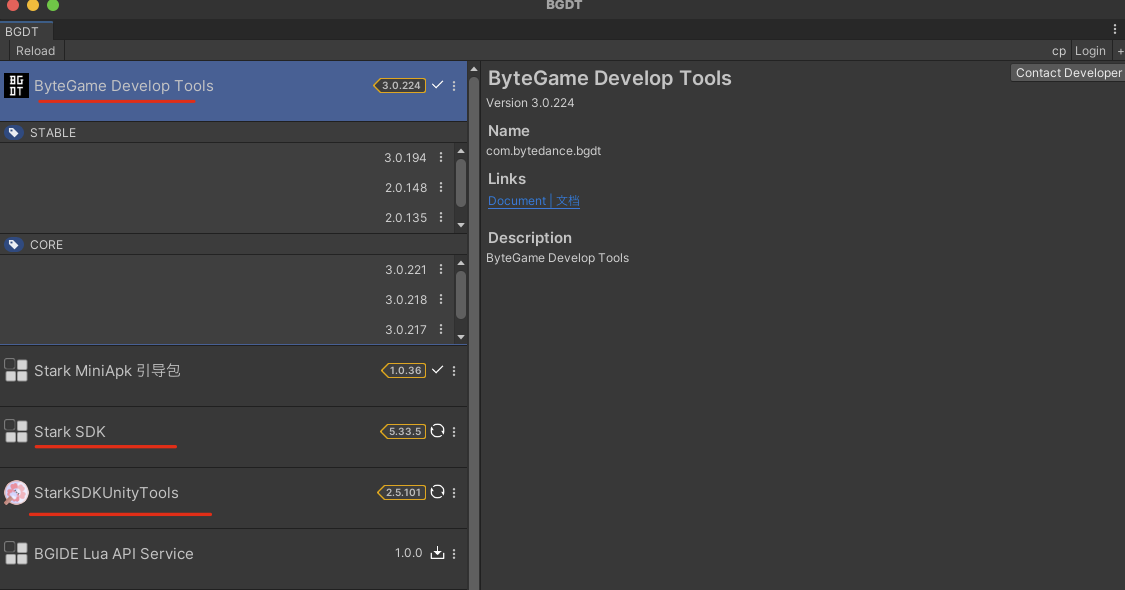Screen dimensions: 1125x590
Task: Open more options for Stark SDK
Action: [454, 431]
